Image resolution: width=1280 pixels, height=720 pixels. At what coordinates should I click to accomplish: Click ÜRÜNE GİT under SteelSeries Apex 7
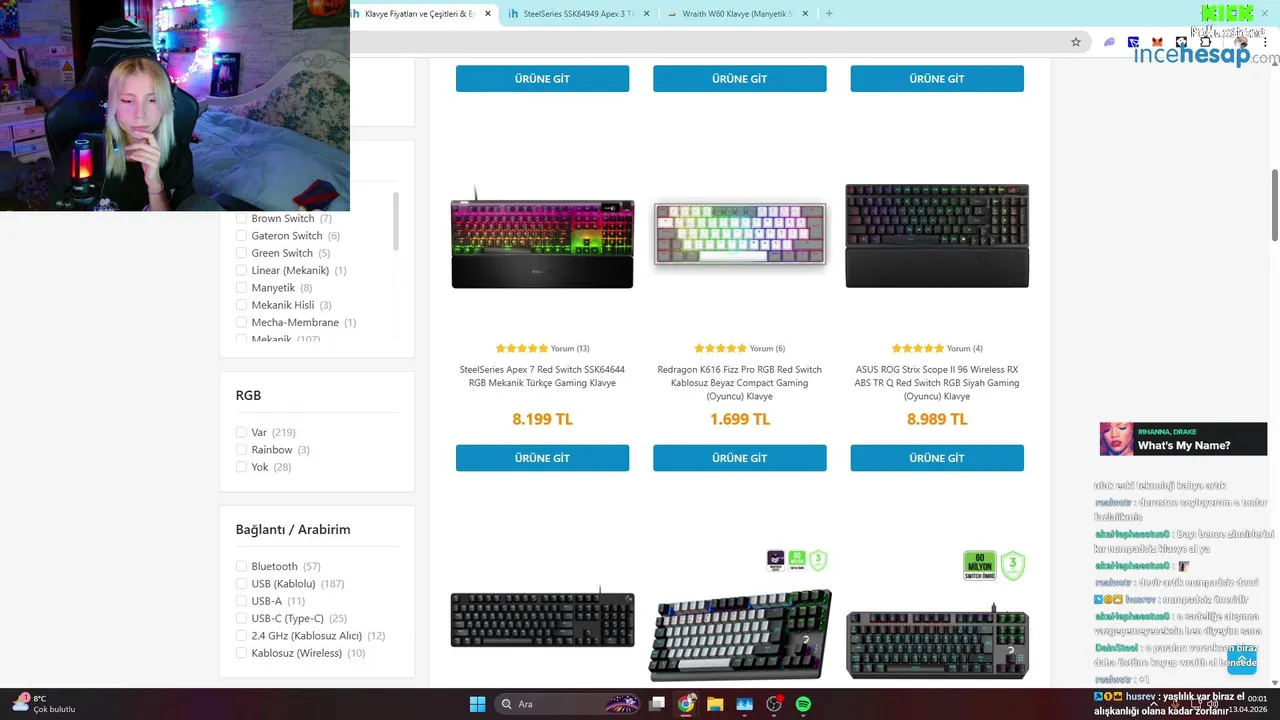(x=542, y=458)
